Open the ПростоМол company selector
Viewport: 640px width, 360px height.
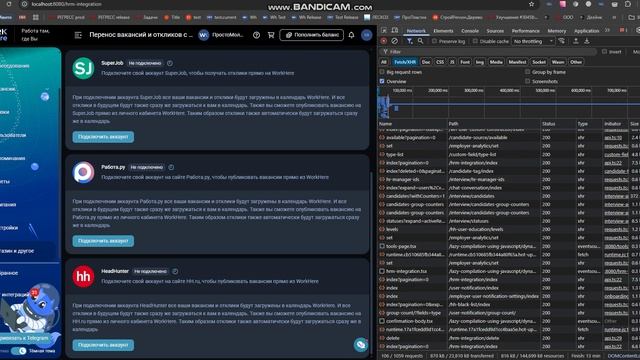221,35
